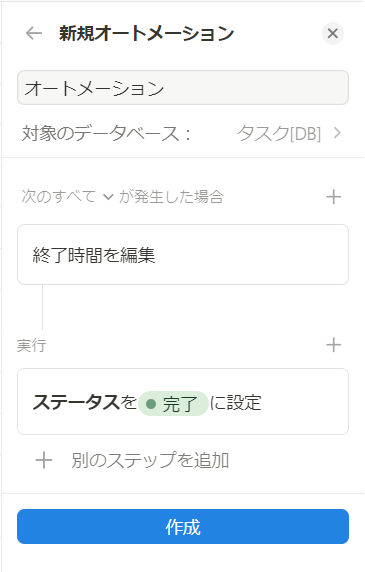Click the 実行 section label
Screen dimensions: 365x572
[31, 345]
